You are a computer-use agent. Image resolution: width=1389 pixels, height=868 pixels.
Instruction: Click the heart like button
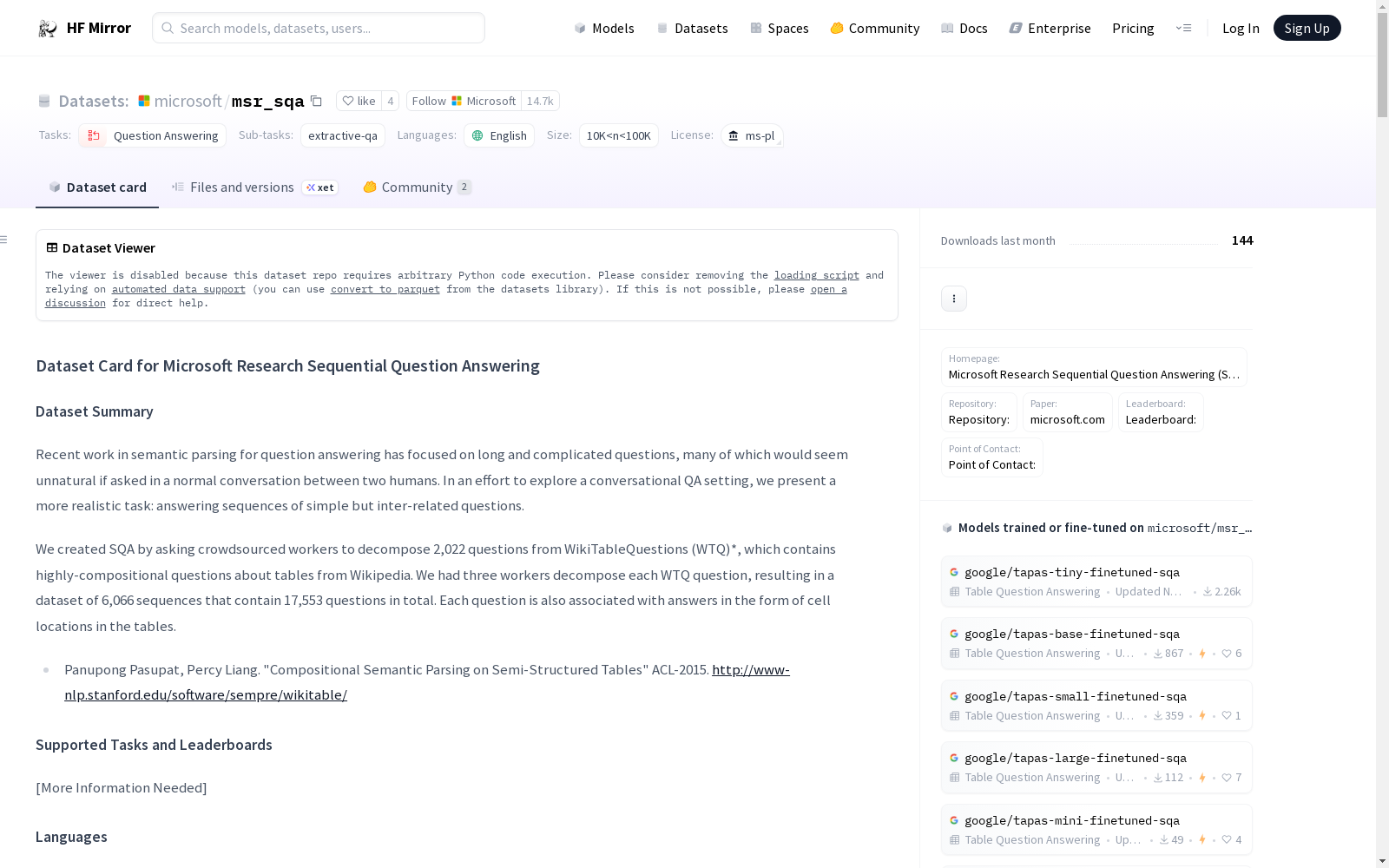click(x=359, y=101)
